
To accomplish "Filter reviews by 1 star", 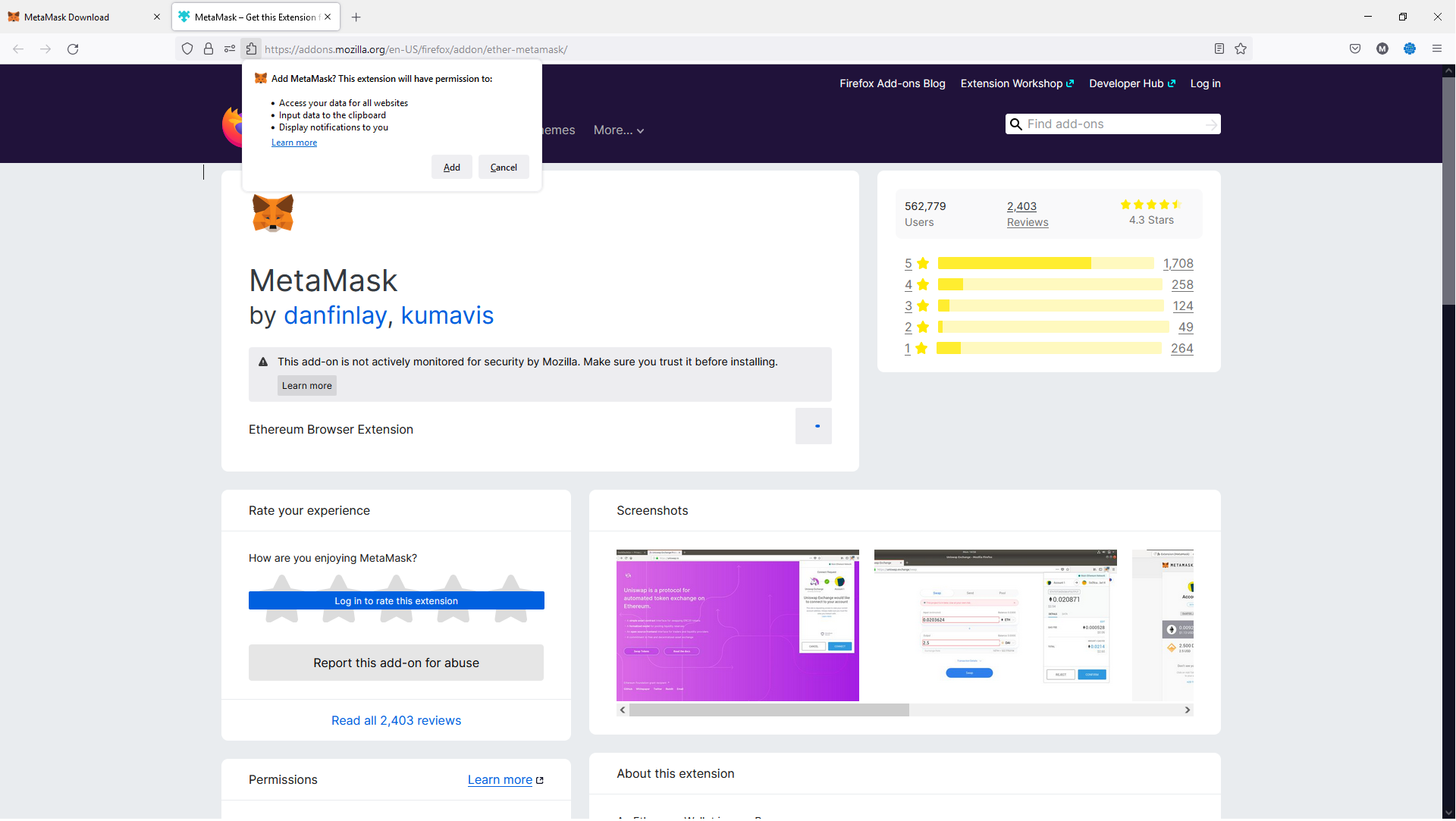I will [916, 349].
